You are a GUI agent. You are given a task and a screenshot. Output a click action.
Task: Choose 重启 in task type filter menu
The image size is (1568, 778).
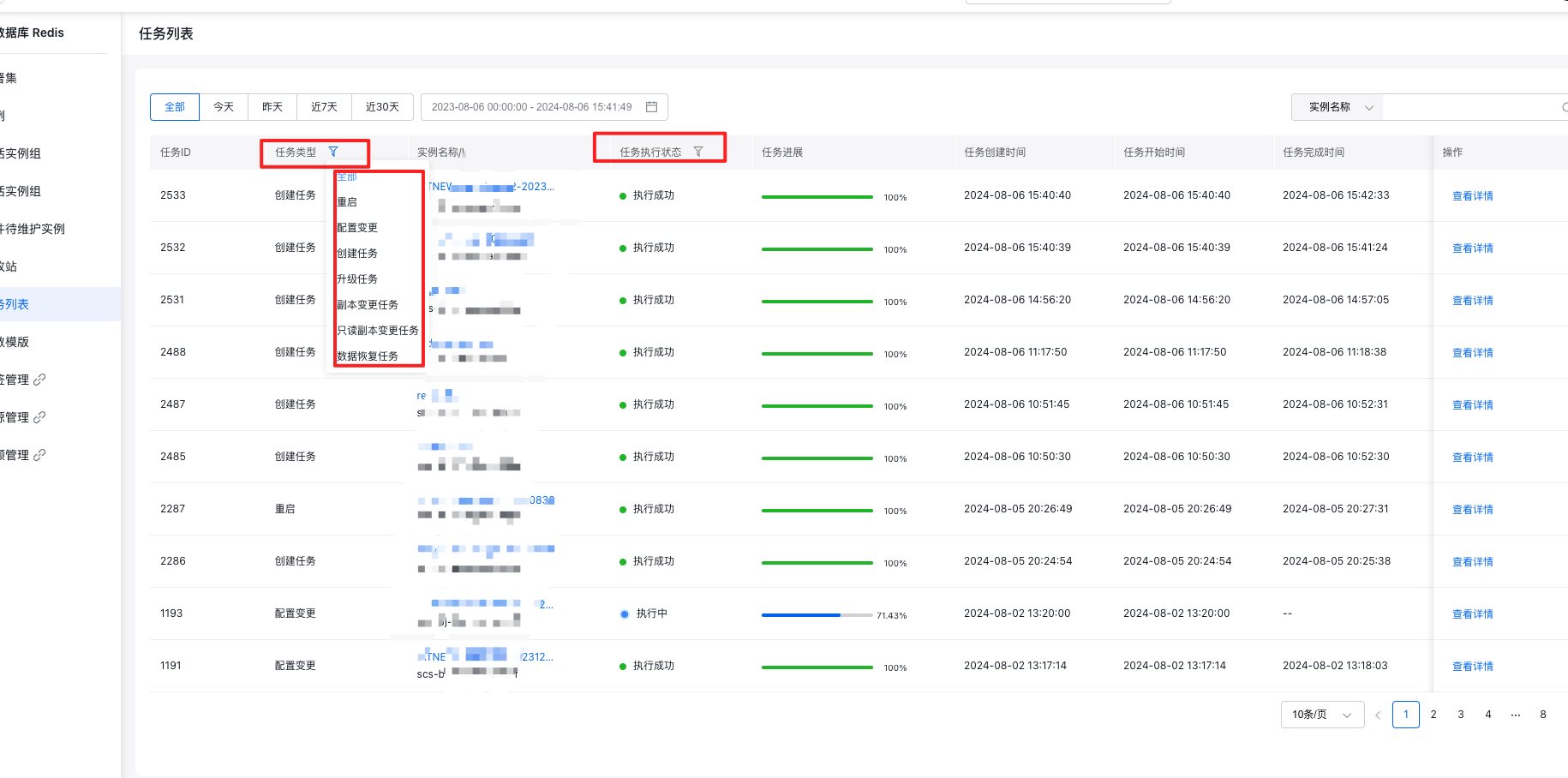347,202
